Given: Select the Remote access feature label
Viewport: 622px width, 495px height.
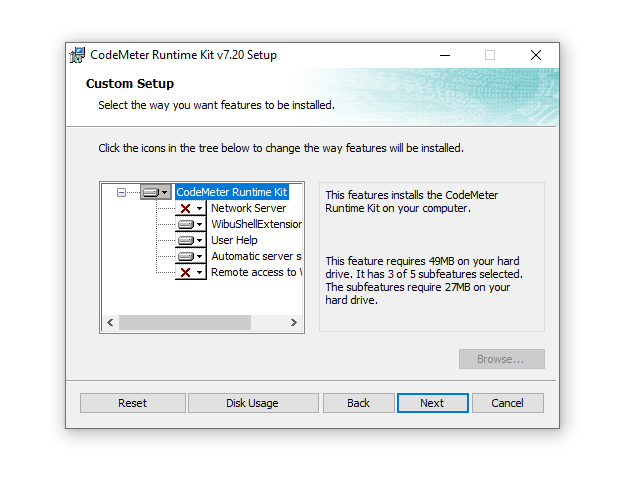Looking at the screenshot, I should 256,272.
